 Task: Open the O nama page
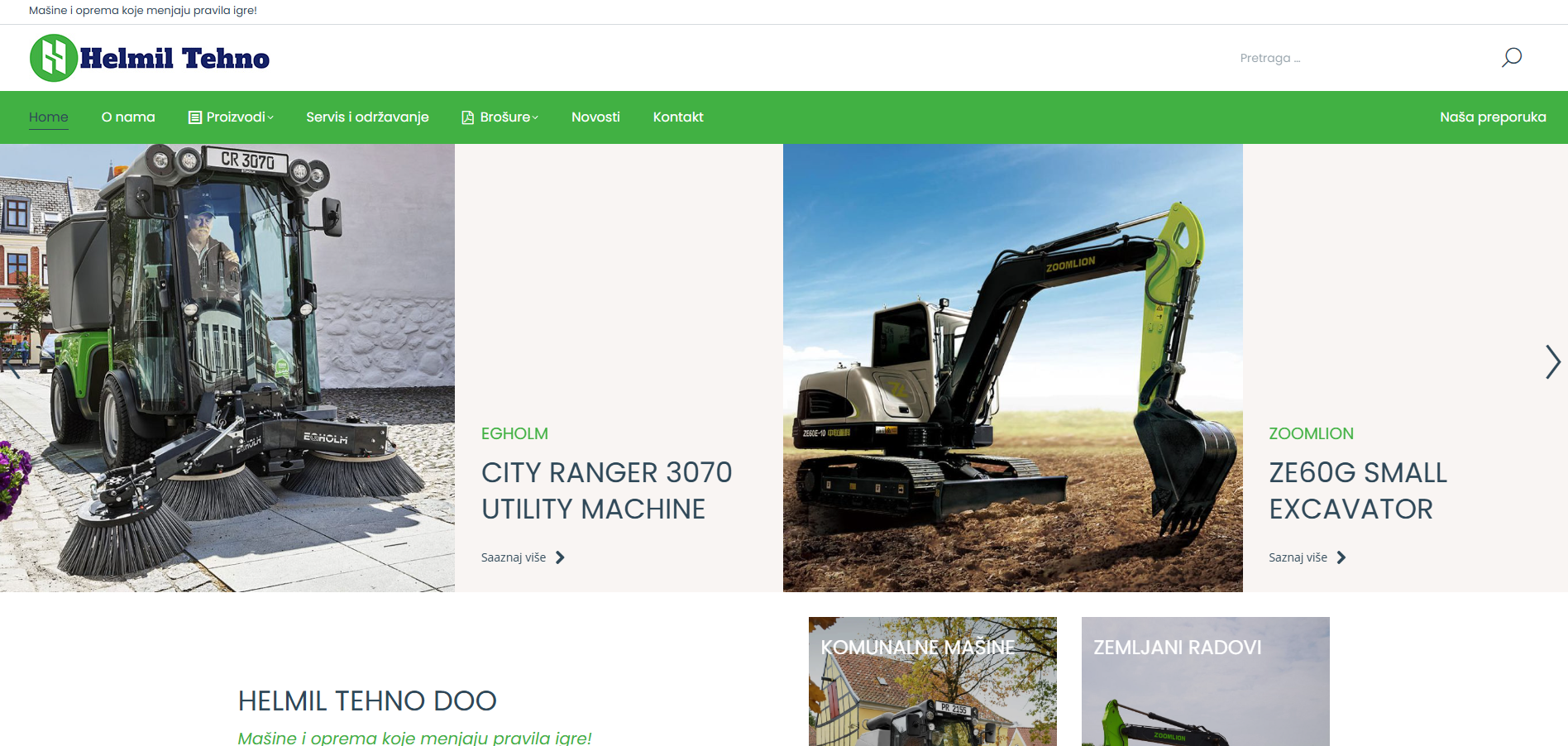pos(128,117)
